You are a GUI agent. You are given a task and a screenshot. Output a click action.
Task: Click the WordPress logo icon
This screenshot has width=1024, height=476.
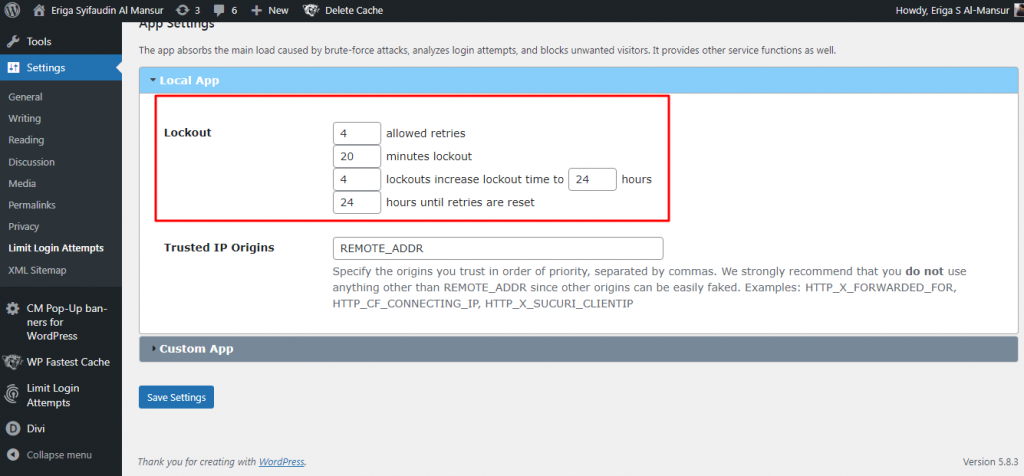[13, 10]
